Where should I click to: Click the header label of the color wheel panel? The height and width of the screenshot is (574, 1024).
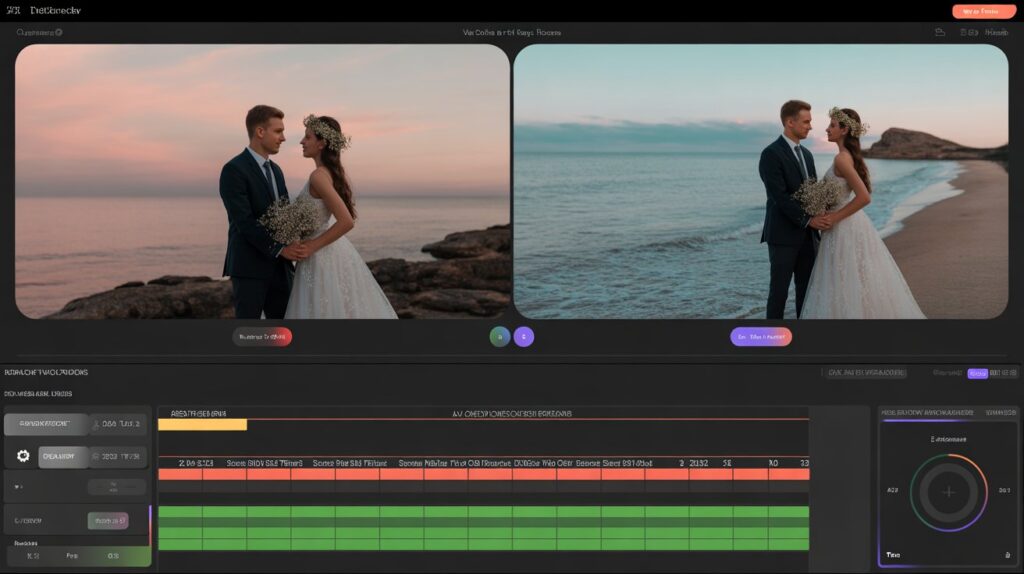[x=927, y=413]
